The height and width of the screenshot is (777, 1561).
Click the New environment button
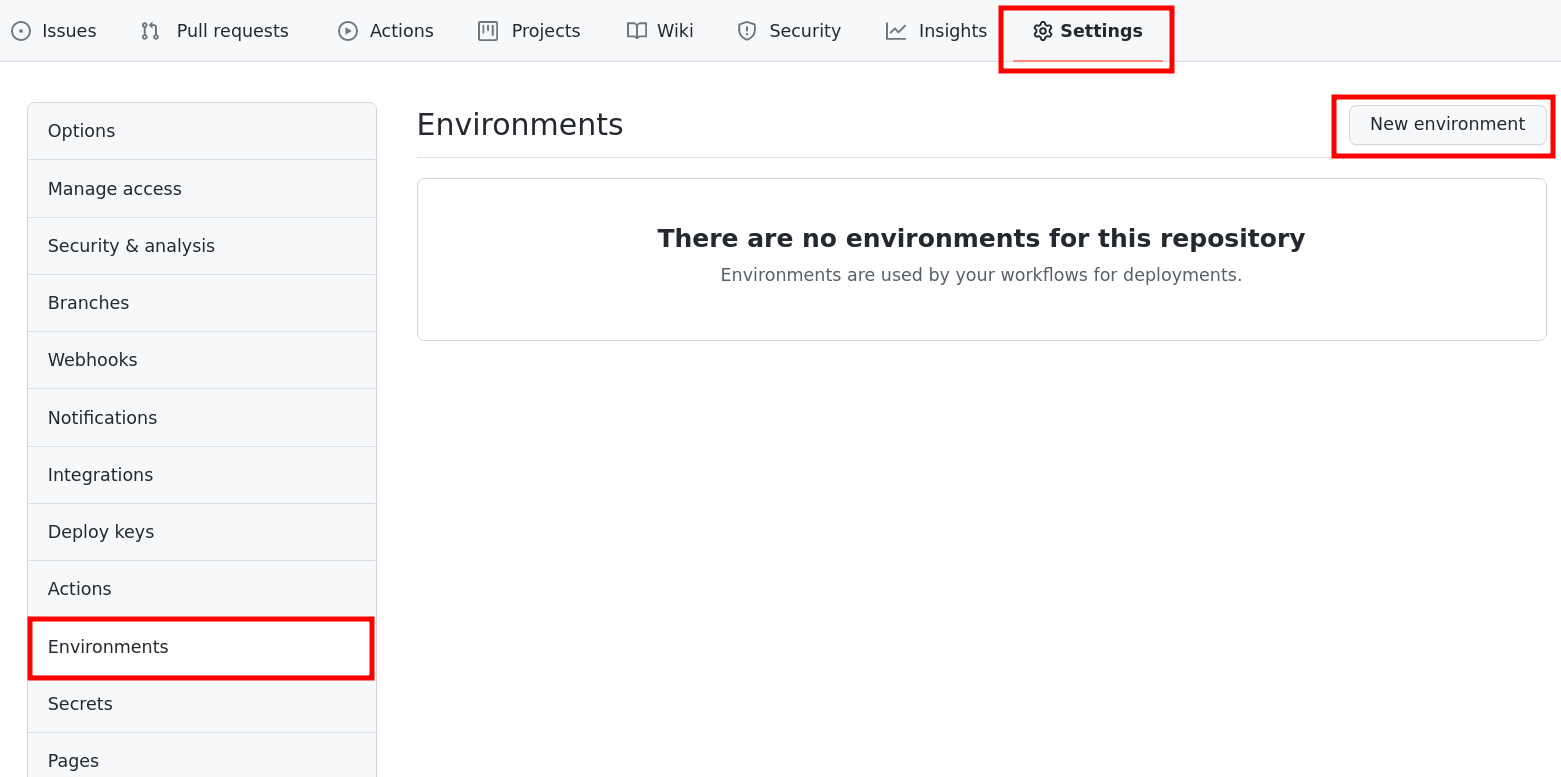pos(1447,124)
